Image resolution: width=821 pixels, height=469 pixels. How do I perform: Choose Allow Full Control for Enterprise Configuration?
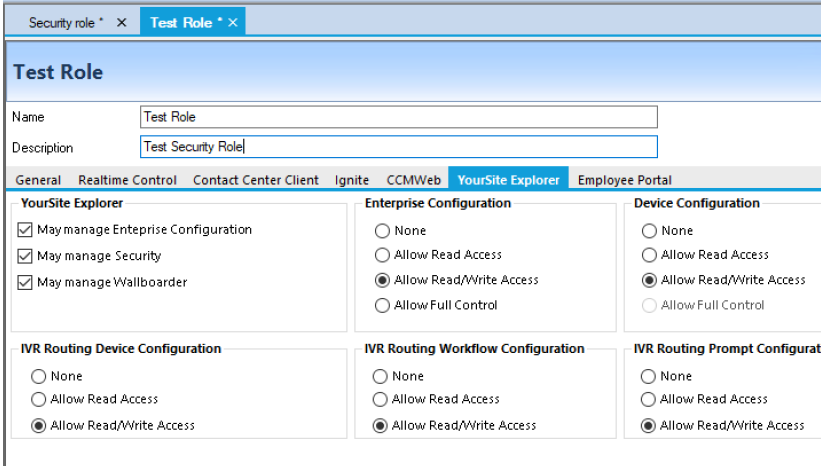pyautogui.click(x=382, y=305)
